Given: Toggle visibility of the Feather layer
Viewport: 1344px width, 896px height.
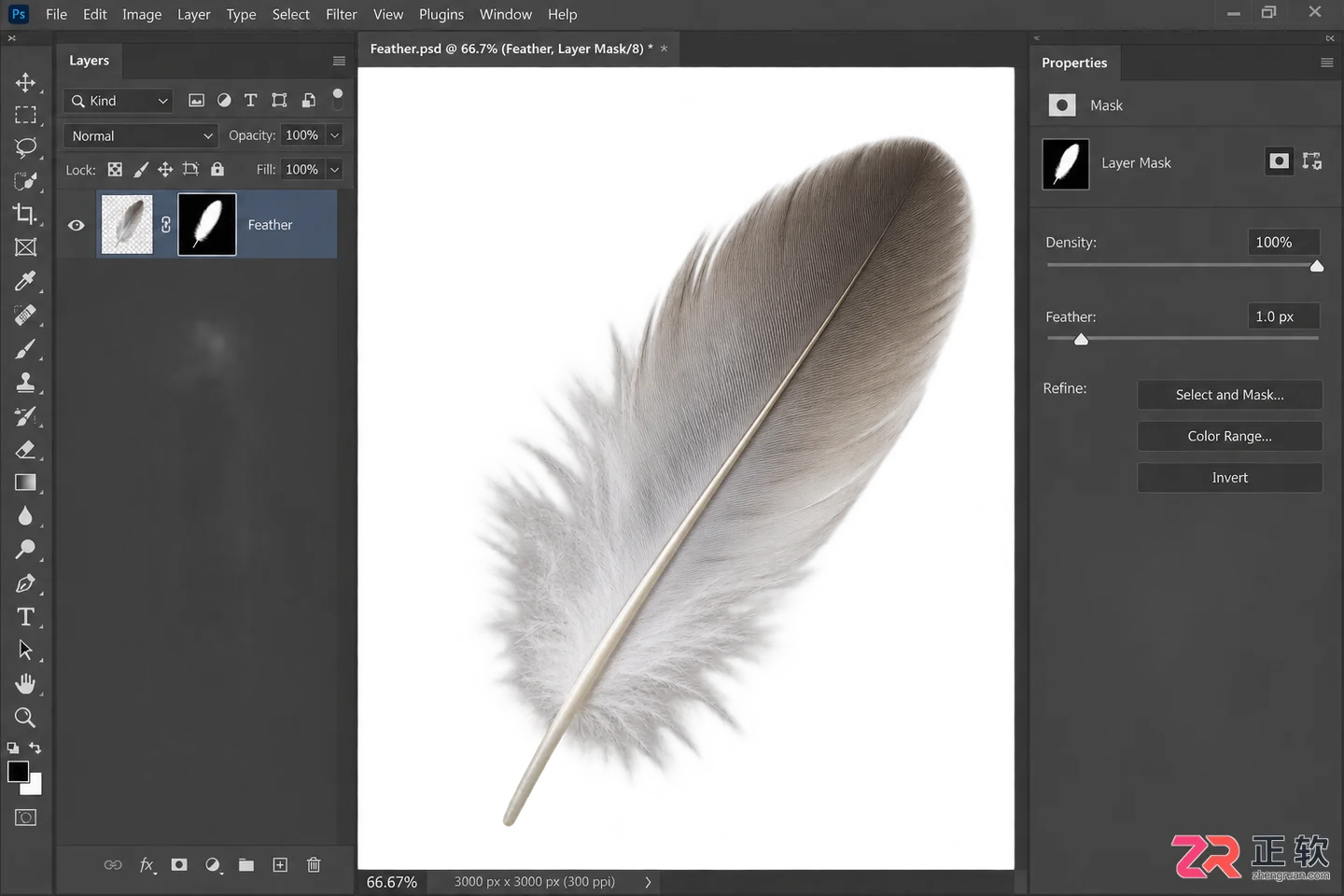Looking at the screenshot, I should (x=77, y=225).
